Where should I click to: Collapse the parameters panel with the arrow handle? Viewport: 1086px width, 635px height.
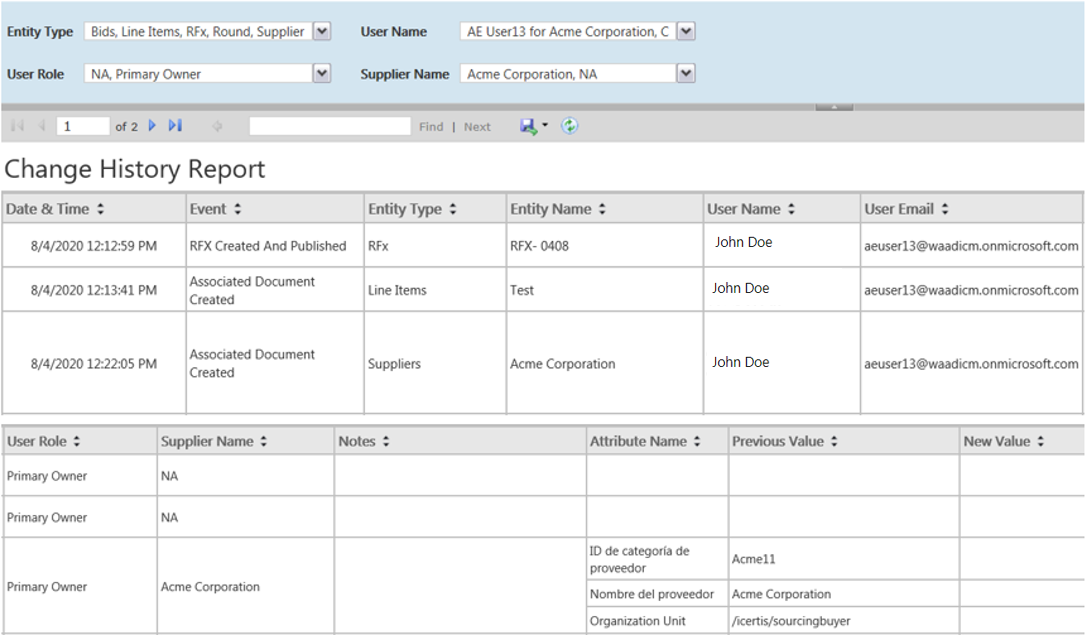coord(834,106)
